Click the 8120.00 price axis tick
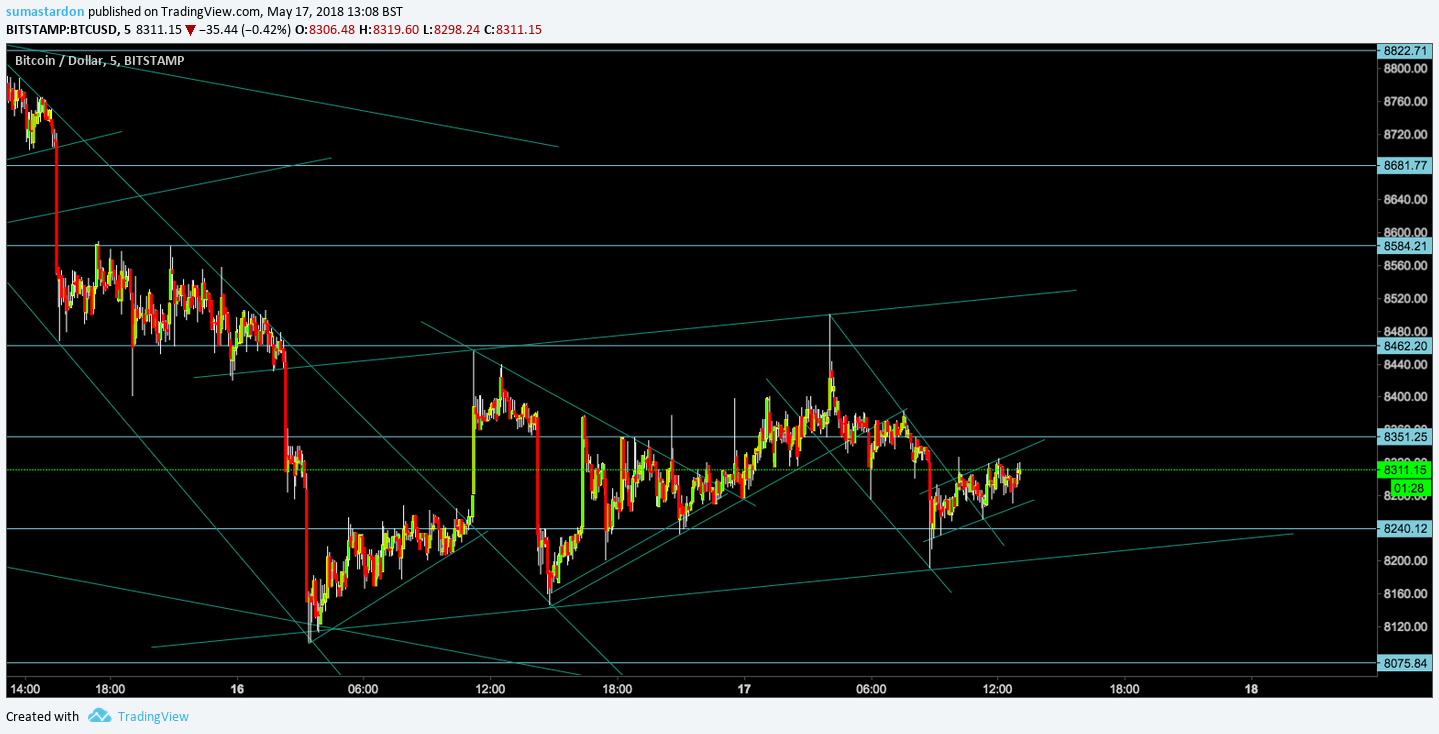The height and width of the screenshot is (734, 1439). point(1405,627)
